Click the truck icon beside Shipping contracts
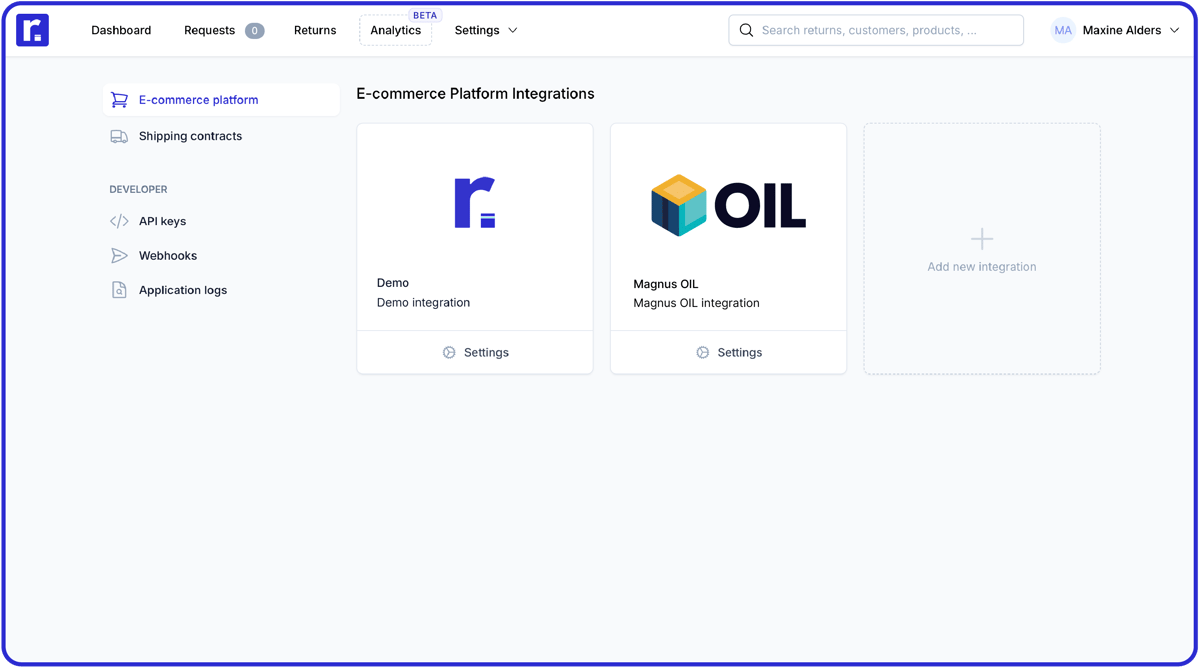The width and height of the screenshot is (1200, 667). click(119, 136)
